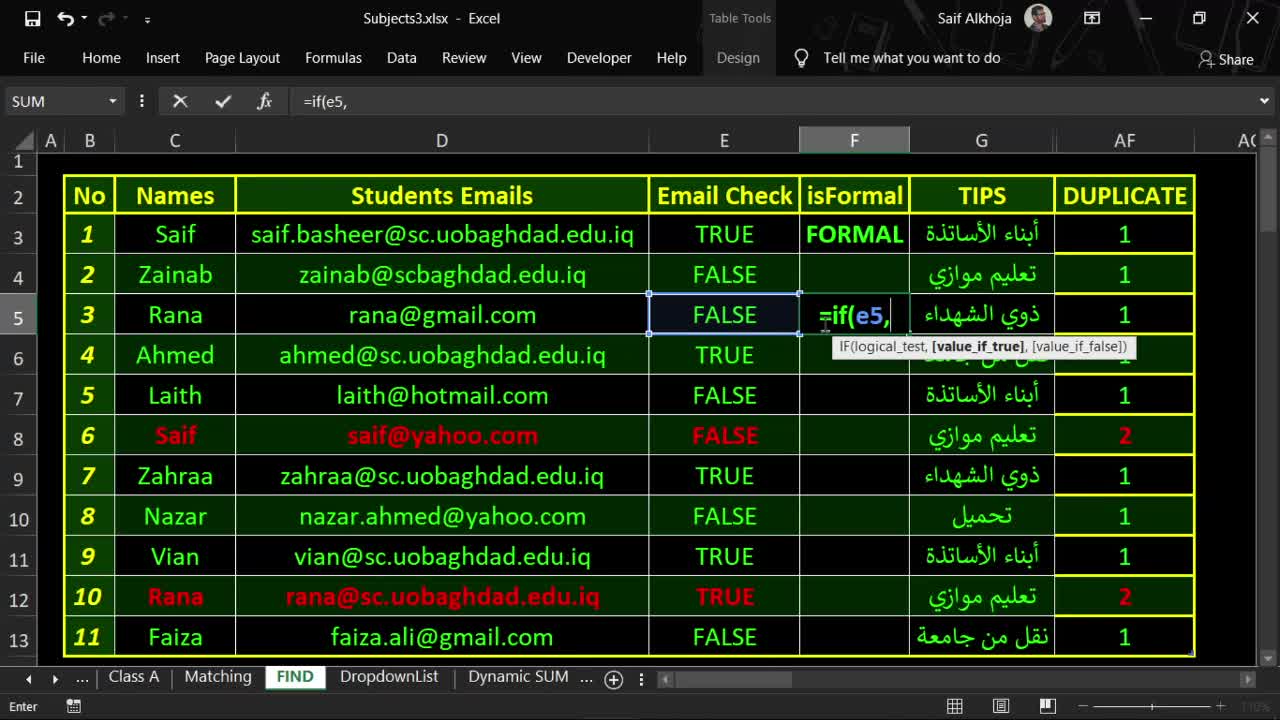Click the Undo arrow icon
The width and height of the screenshot is (1280, 720).
pyautogui.click(x=65, y=18)
